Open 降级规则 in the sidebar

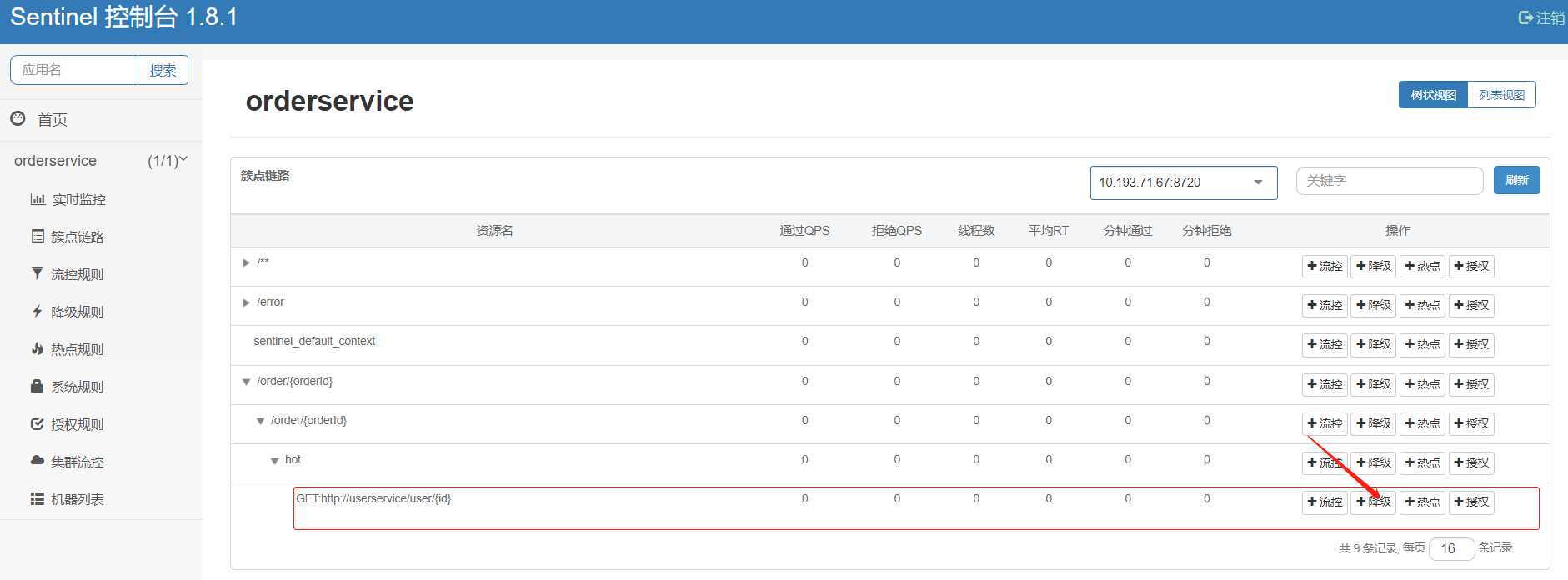78,312
